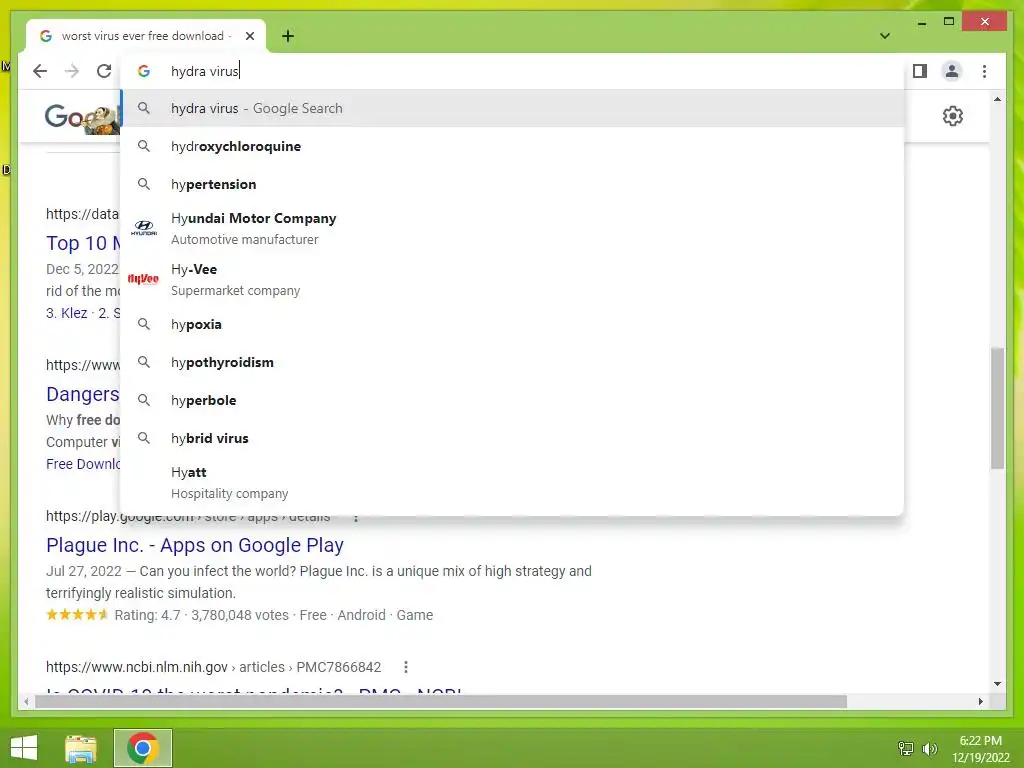The height and width of the screenshot is (768, 1024).
Task: Toggle the browser side panel icon
Action: (920, 71)
